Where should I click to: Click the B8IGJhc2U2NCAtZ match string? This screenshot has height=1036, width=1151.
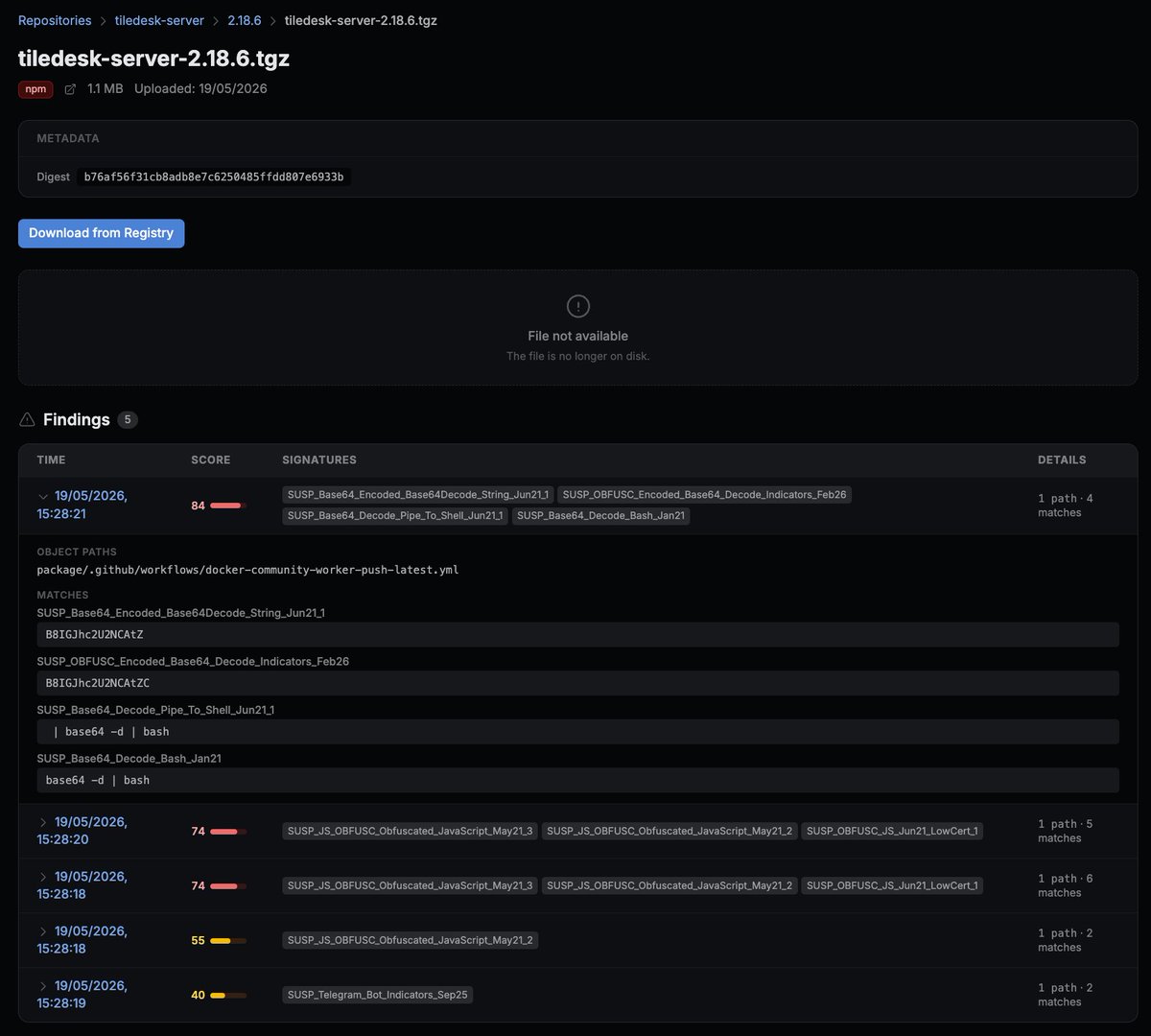(x=577, y=635)
